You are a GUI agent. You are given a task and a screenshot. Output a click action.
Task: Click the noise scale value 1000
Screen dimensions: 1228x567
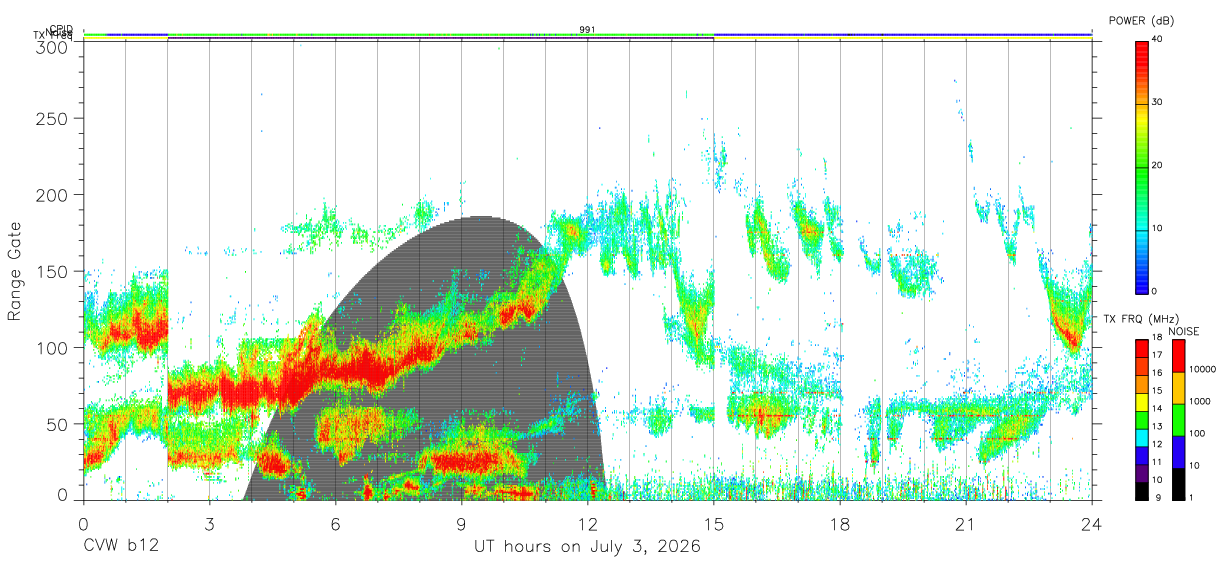(1201, 402)
